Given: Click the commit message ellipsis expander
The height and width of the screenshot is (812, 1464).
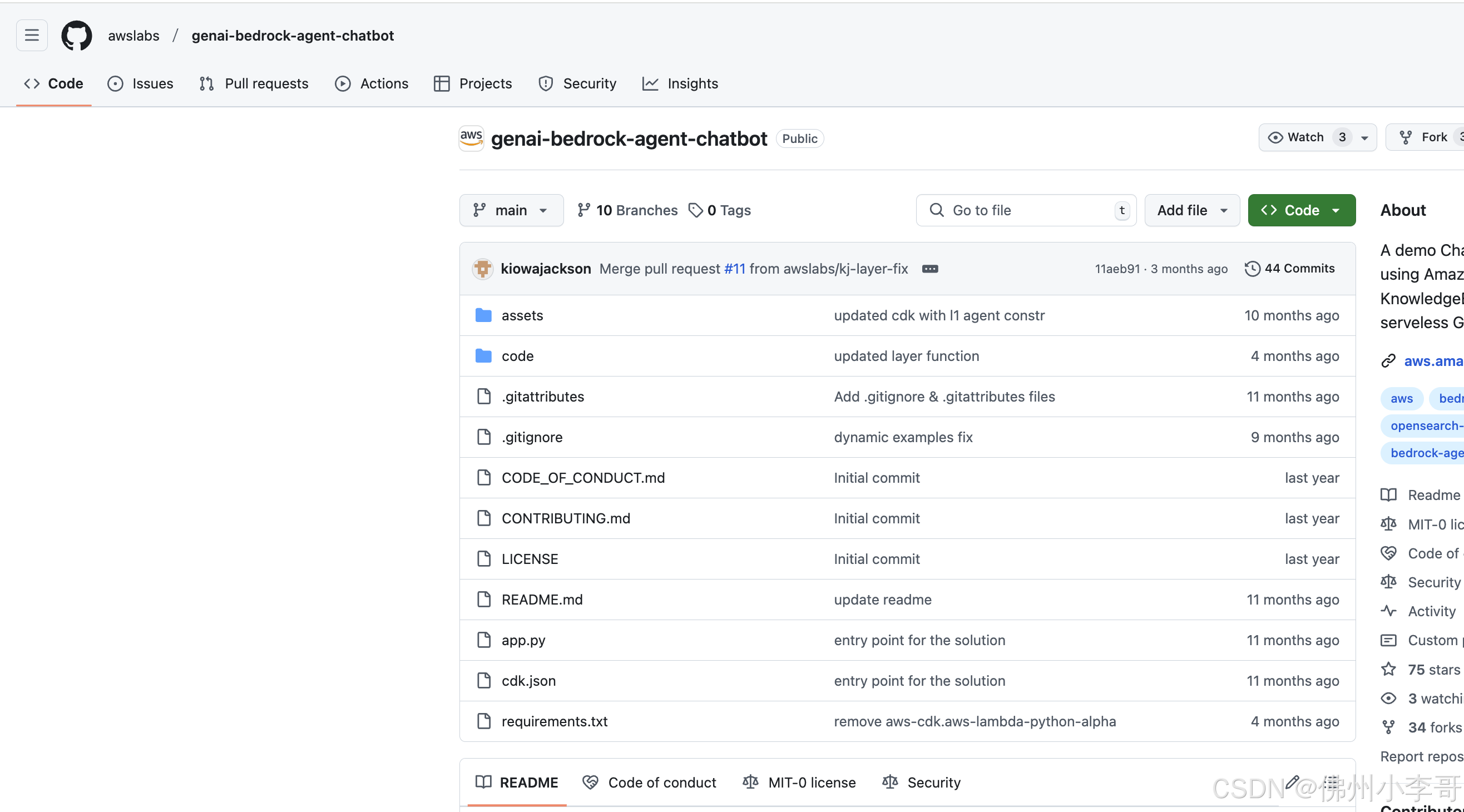Looking at the screenshot, I should (930, 269).
